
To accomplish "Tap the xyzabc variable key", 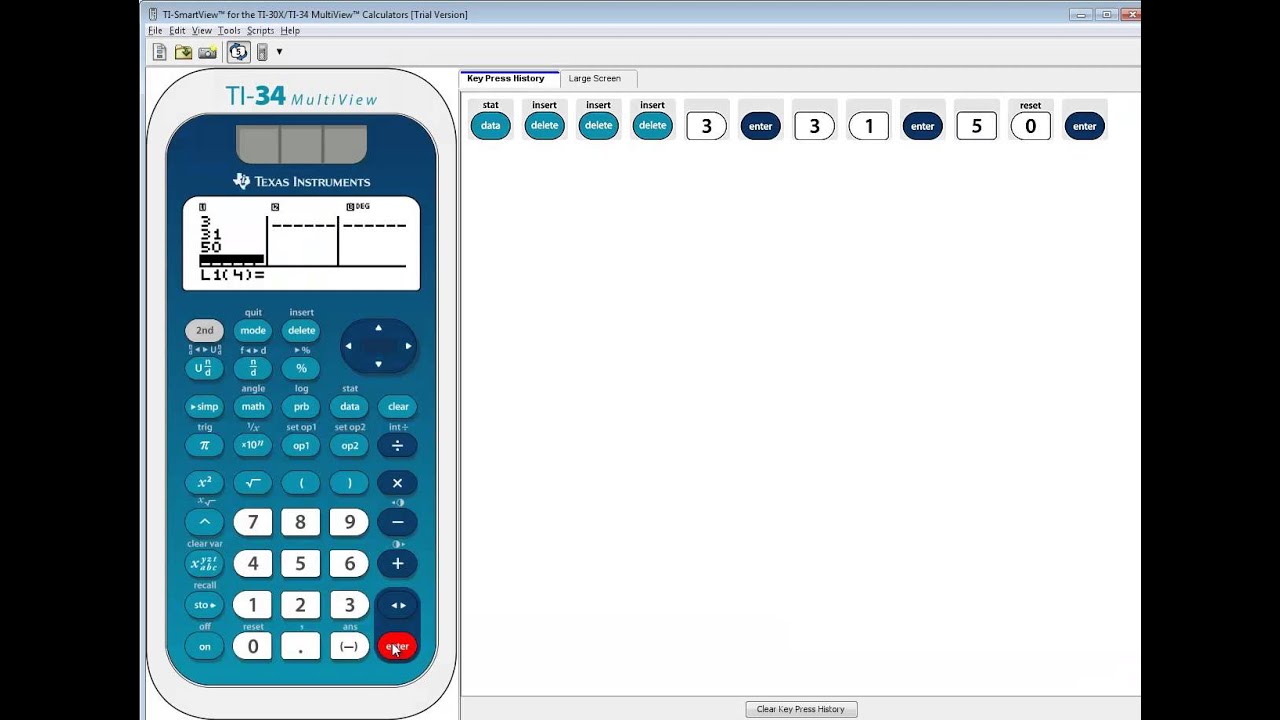I will click(204, 563).
